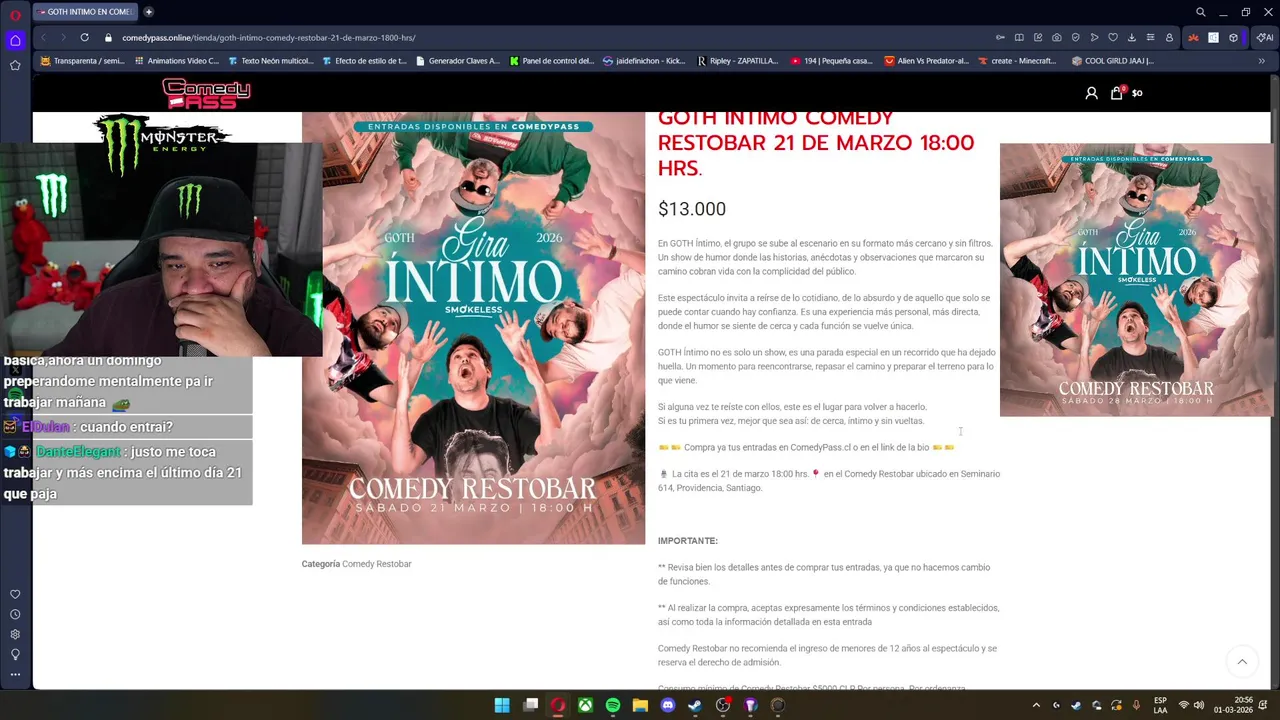Open extensions cube icon

click(1233, 38)
